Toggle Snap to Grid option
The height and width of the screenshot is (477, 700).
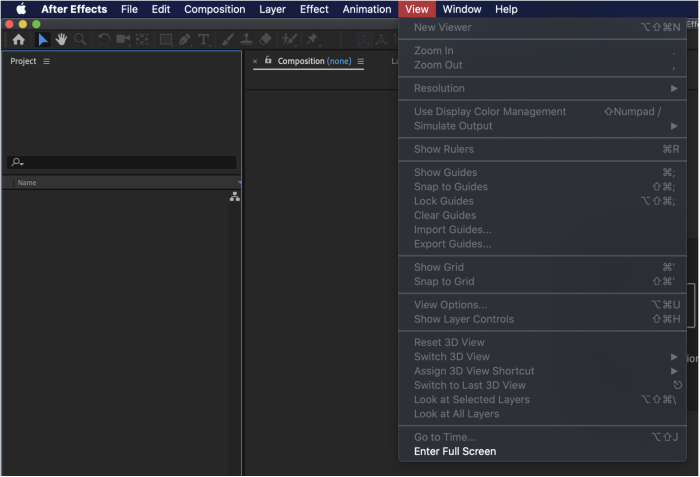point(542,281)
